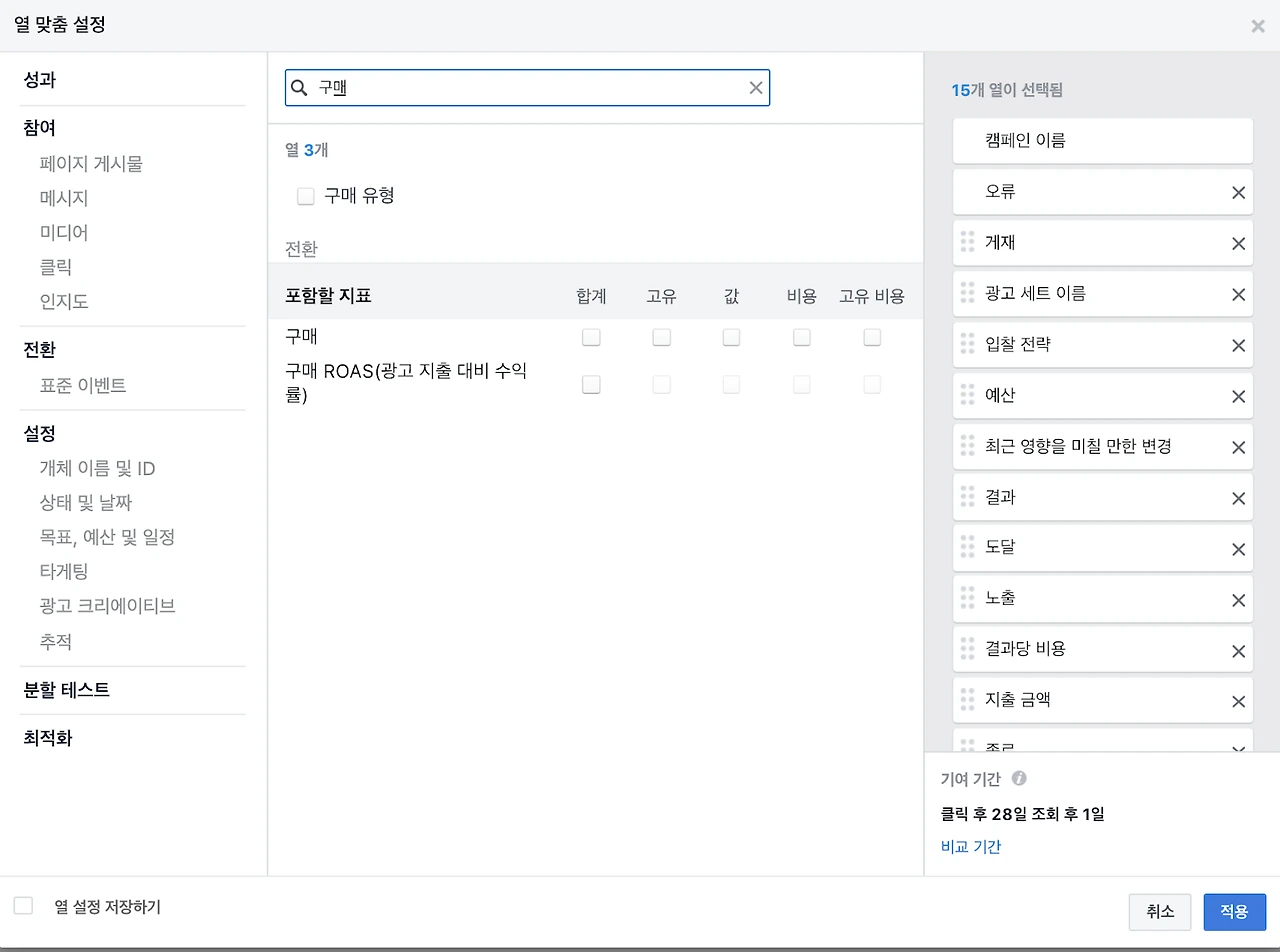The image size is (1280, 952).
Task: Select the 타게팅 subcategory
Action: point(64,572)
